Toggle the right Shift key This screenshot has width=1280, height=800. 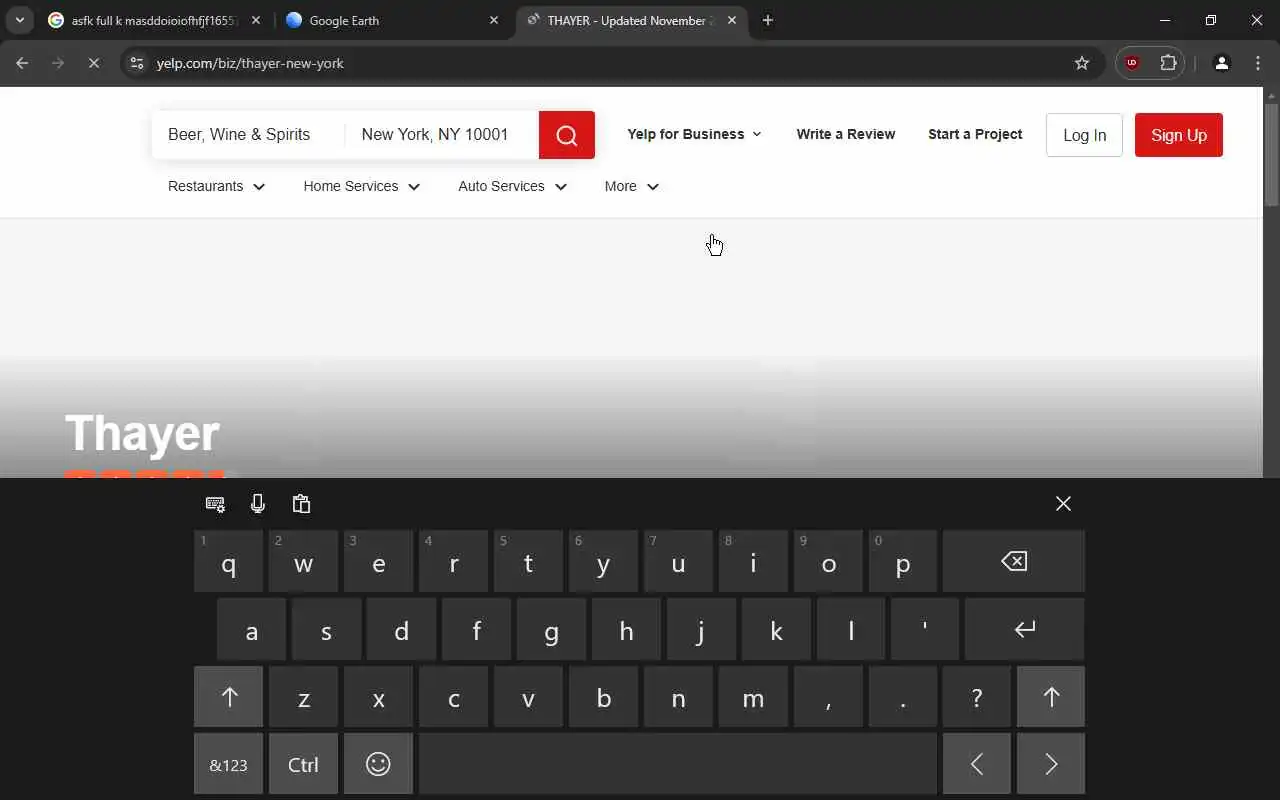tap(1051, 697)
